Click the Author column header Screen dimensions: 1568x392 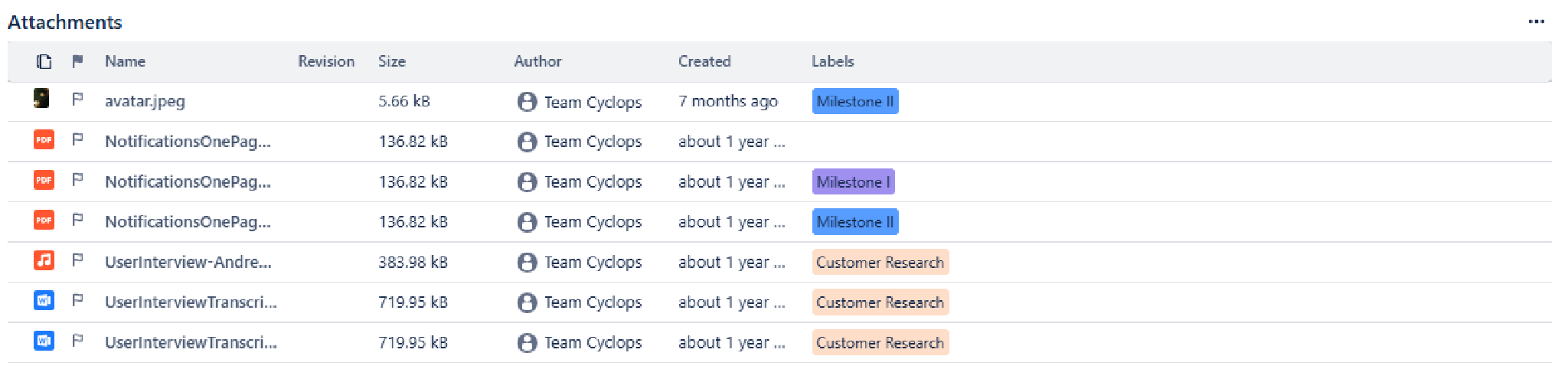coord(537,61)
